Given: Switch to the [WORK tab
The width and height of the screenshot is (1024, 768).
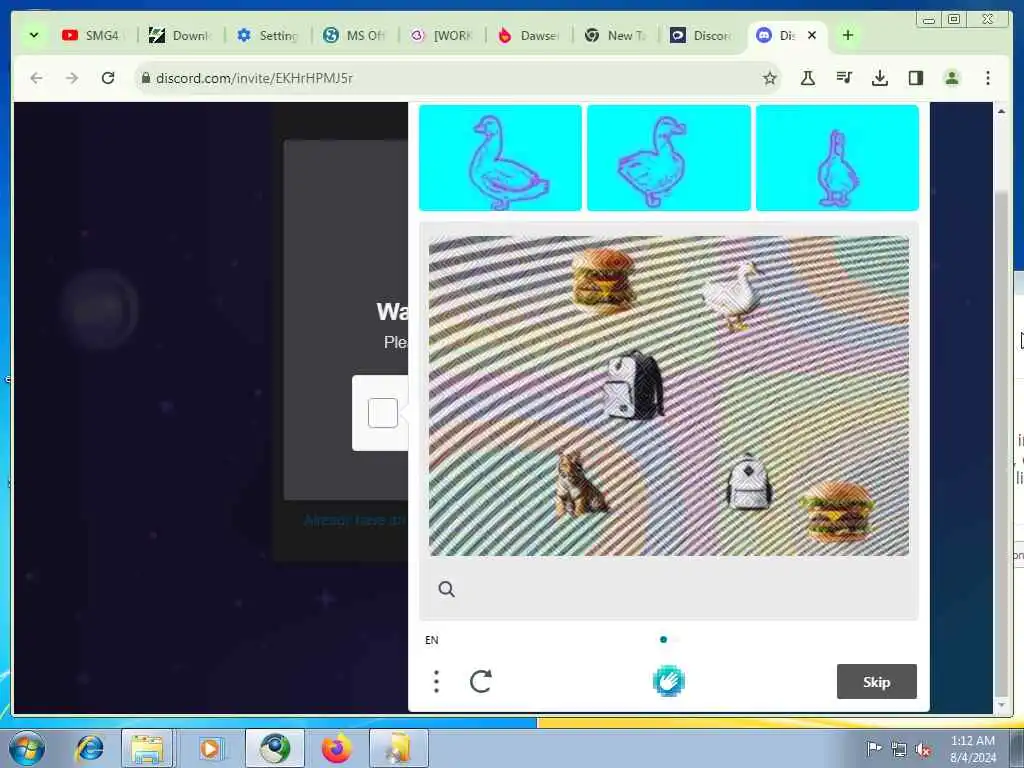Looking at the screenshot, I should [x=441, y=35].
